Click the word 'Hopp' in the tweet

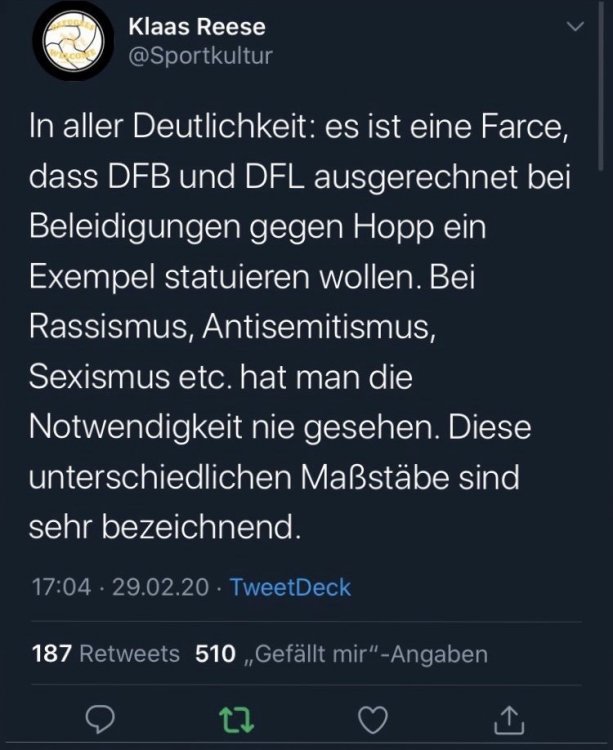click(x=394, y=227)
